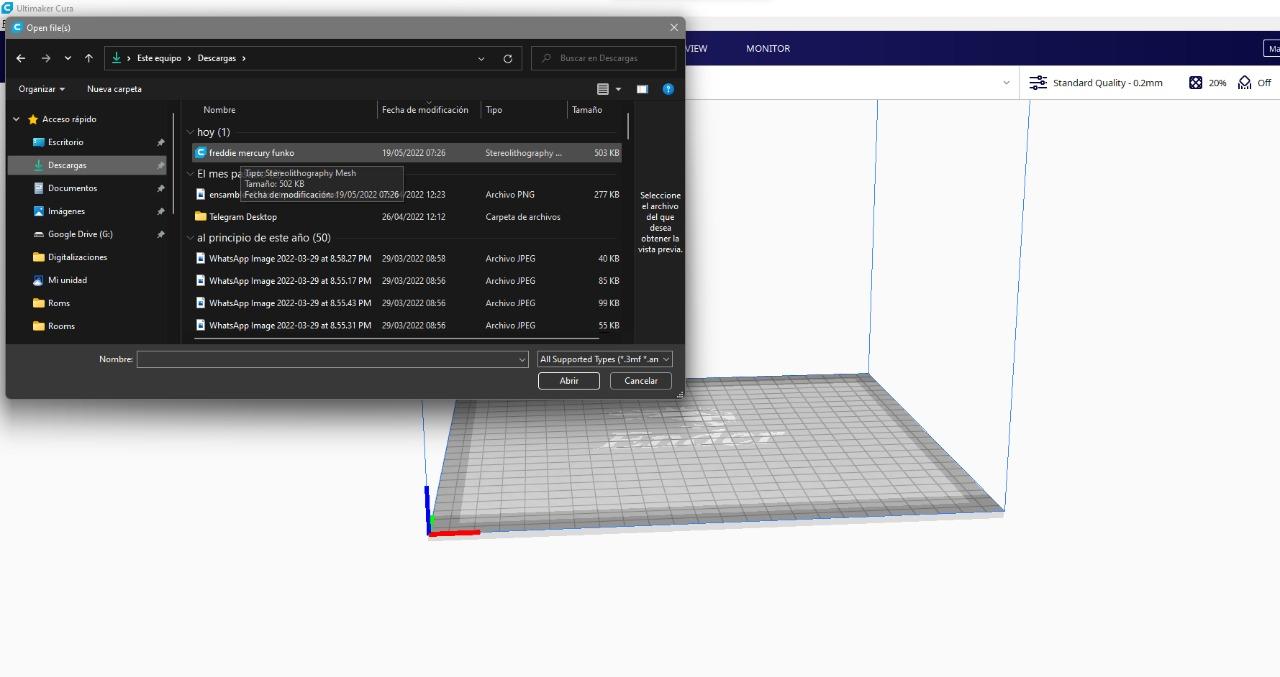1280x677 pixels.
Task: Click the Cancelar button
Action: 641,381
